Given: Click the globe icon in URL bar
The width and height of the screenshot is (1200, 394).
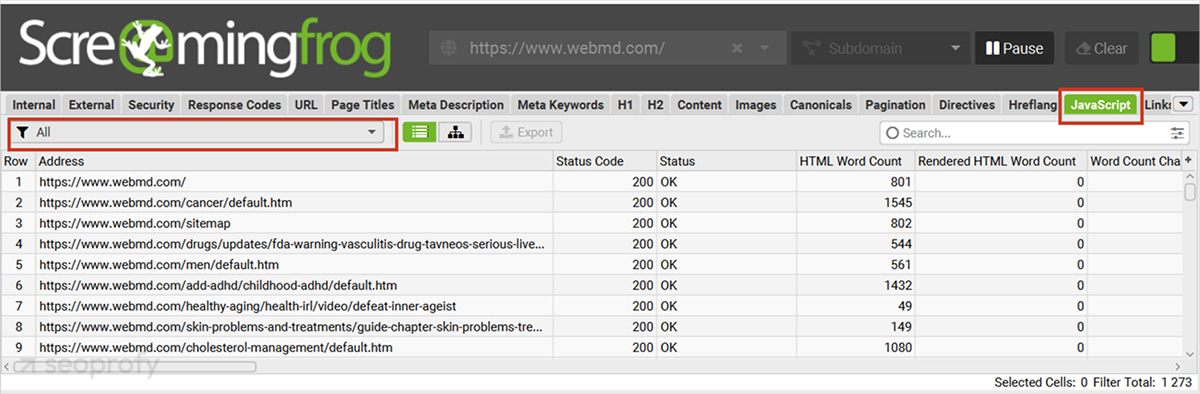Looking at the screenshot, I should 448,48.
